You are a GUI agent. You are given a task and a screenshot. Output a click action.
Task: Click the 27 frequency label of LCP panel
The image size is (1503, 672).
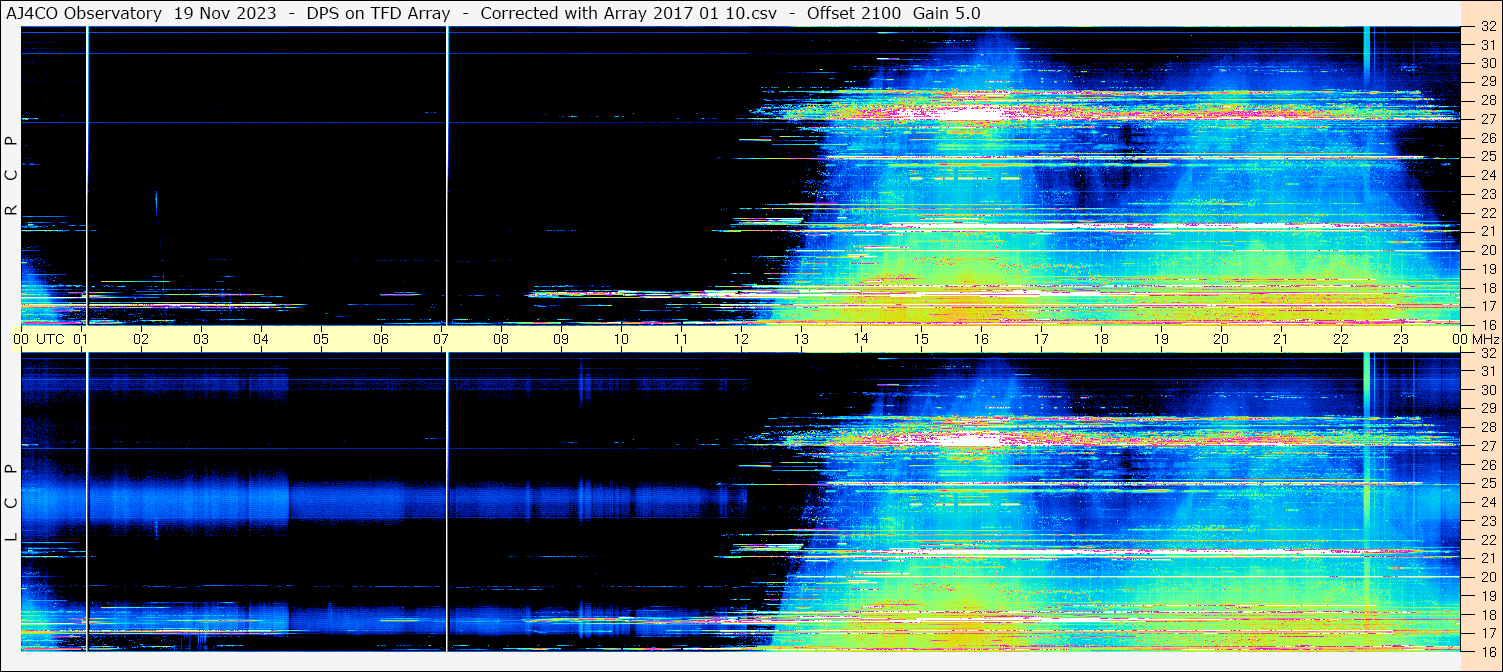click(x=1487, y=446)
